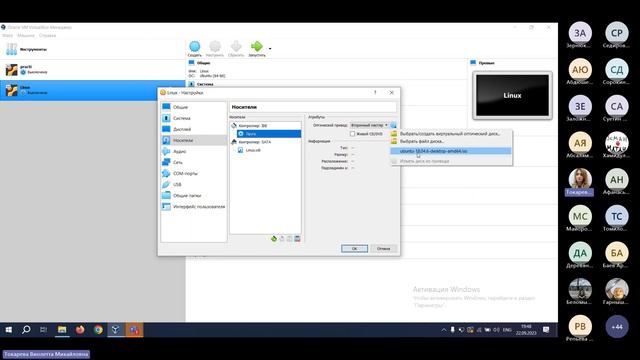Click the ТС participant avatar
The height and width of the screenshot is (360, 640).
617,216
